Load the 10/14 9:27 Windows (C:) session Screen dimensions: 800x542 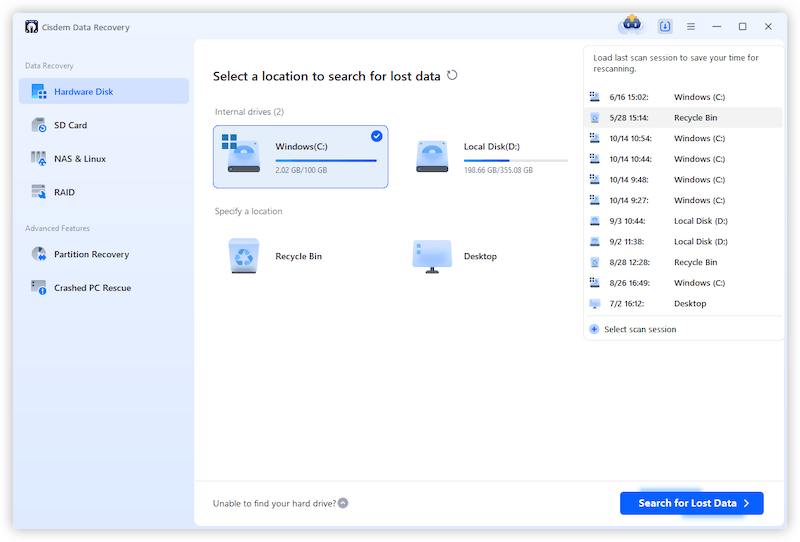[683, 200]
